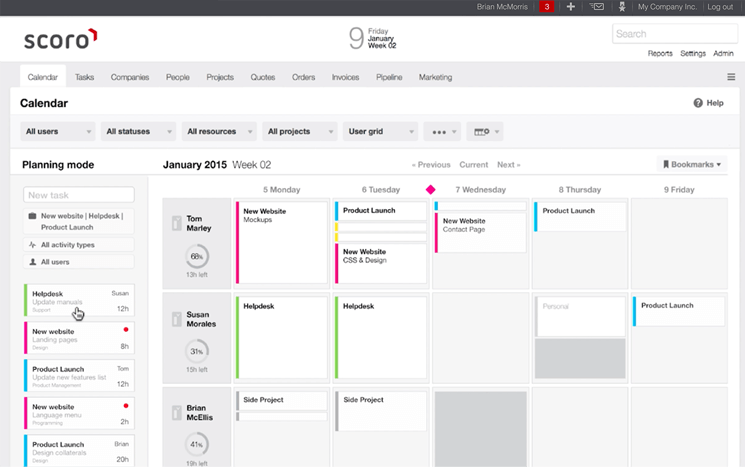The image size is (745, 467).
Task: Open the calendar view settings dropdown
Action: [x=485, y=132]
